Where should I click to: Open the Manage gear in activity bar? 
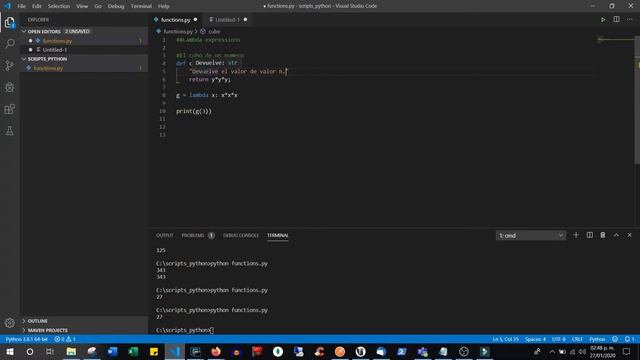(9, 323)
